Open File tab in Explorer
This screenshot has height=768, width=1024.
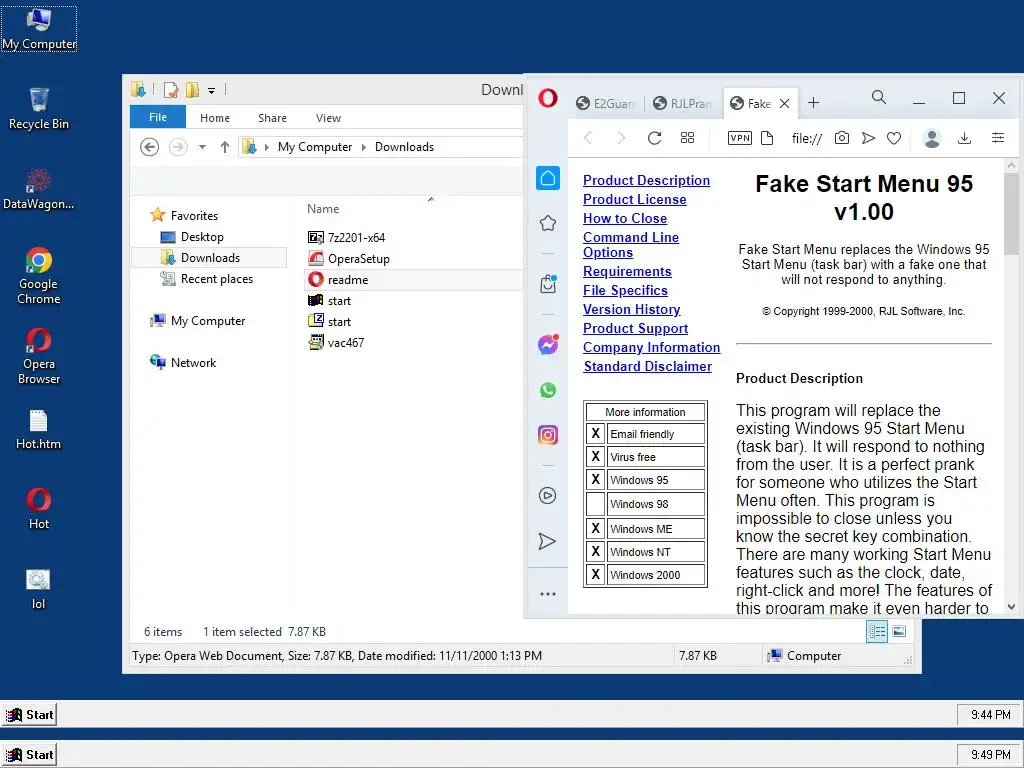point(158,117)
